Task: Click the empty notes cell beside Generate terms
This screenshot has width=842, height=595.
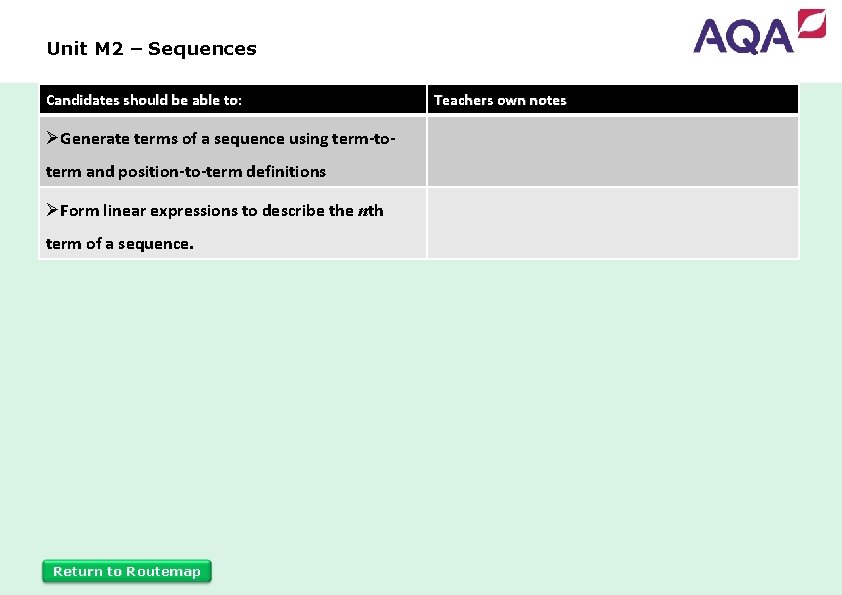Action: [x=612, y=152]
